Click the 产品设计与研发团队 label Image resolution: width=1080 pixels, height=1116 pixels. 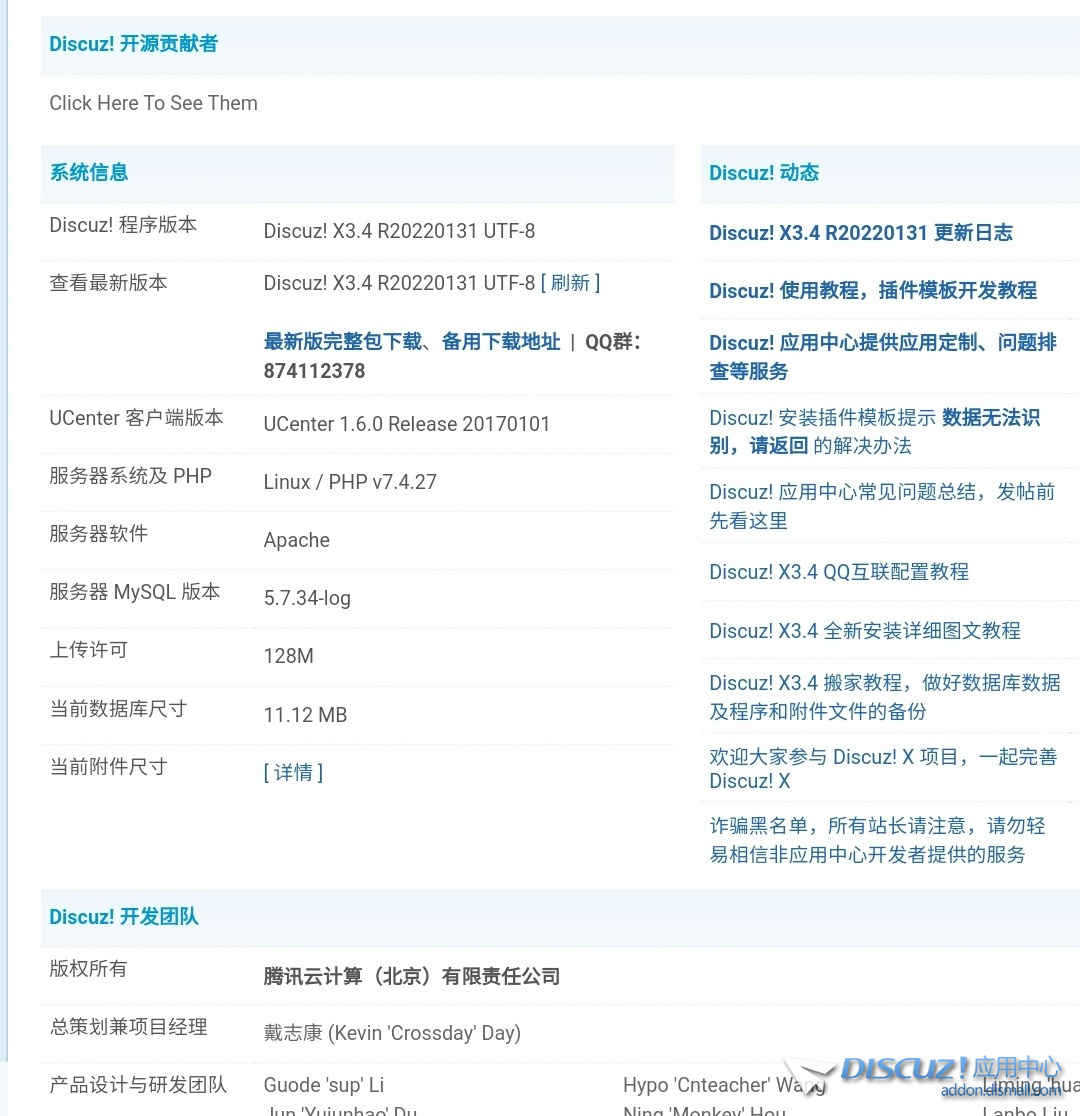[138, 1085]
